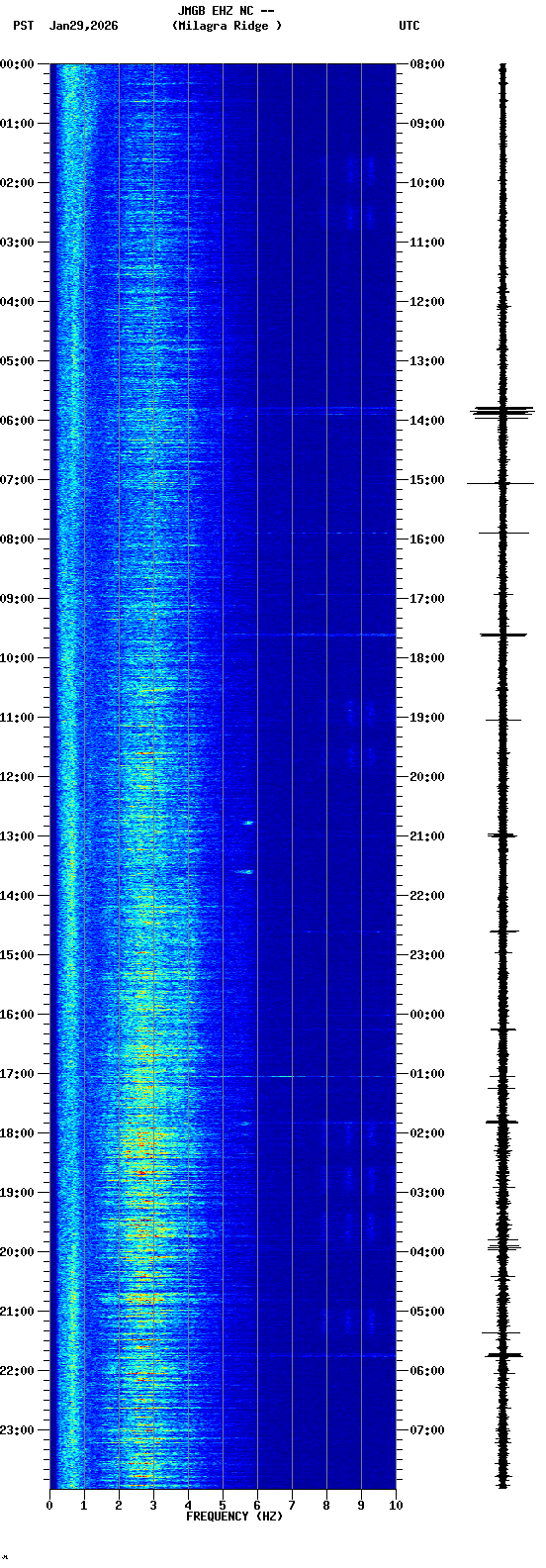The height and width of the screenshot is (1568, 546).
Task: Click 19:00 on the UTC time axis
Action: (x=427, y=718)
